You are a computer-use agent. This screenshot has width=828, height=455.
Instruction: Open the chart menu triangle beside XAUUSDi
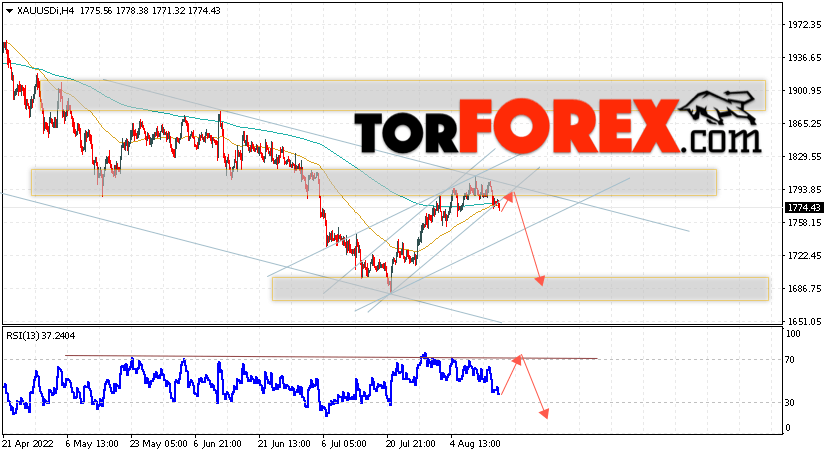coord(10,11)
